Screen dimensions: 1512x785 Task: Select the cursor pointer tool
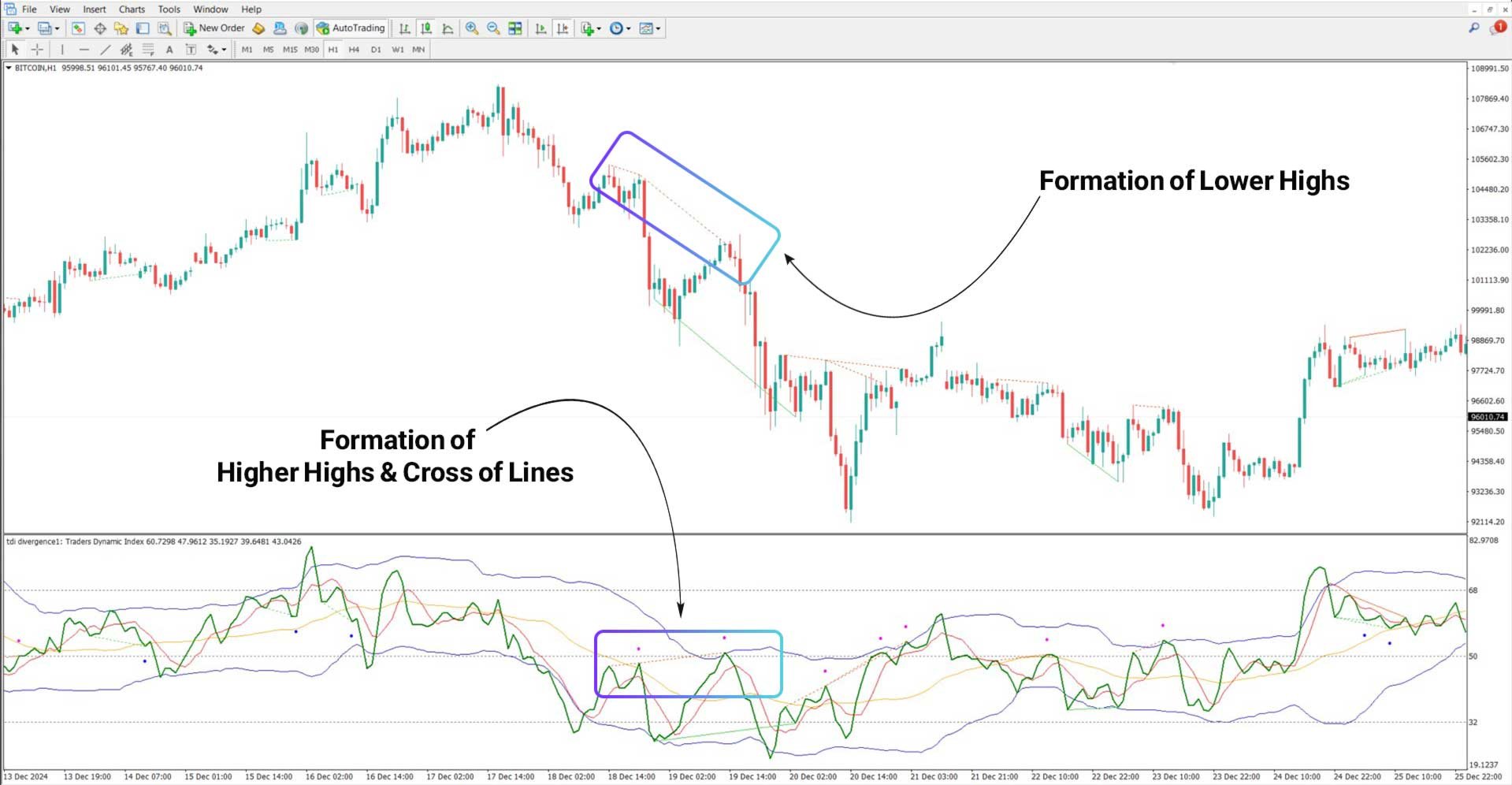(x=15, y=50)
